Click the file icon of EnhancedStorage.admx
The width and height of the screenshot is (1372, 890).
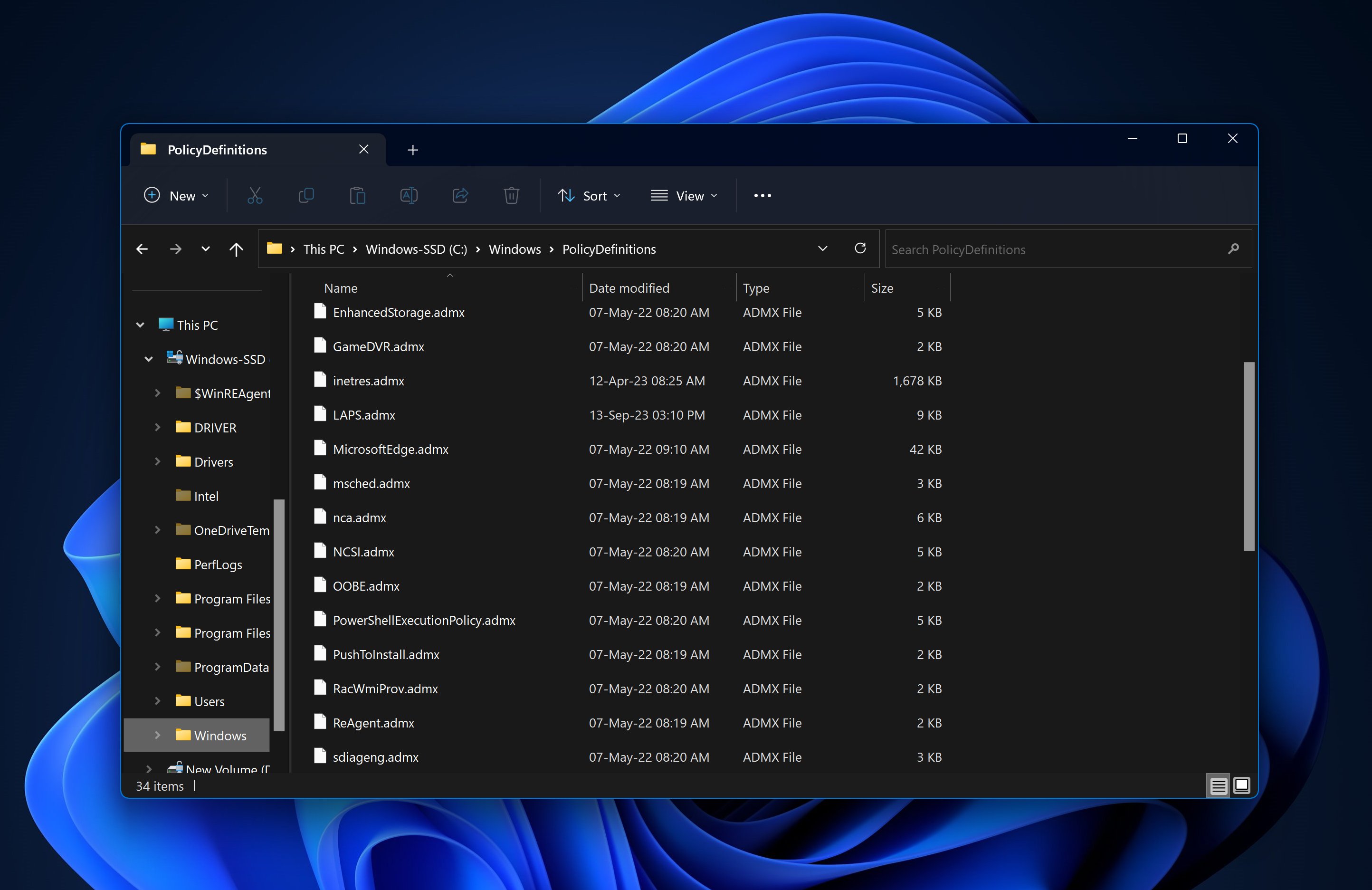(320, 312)
